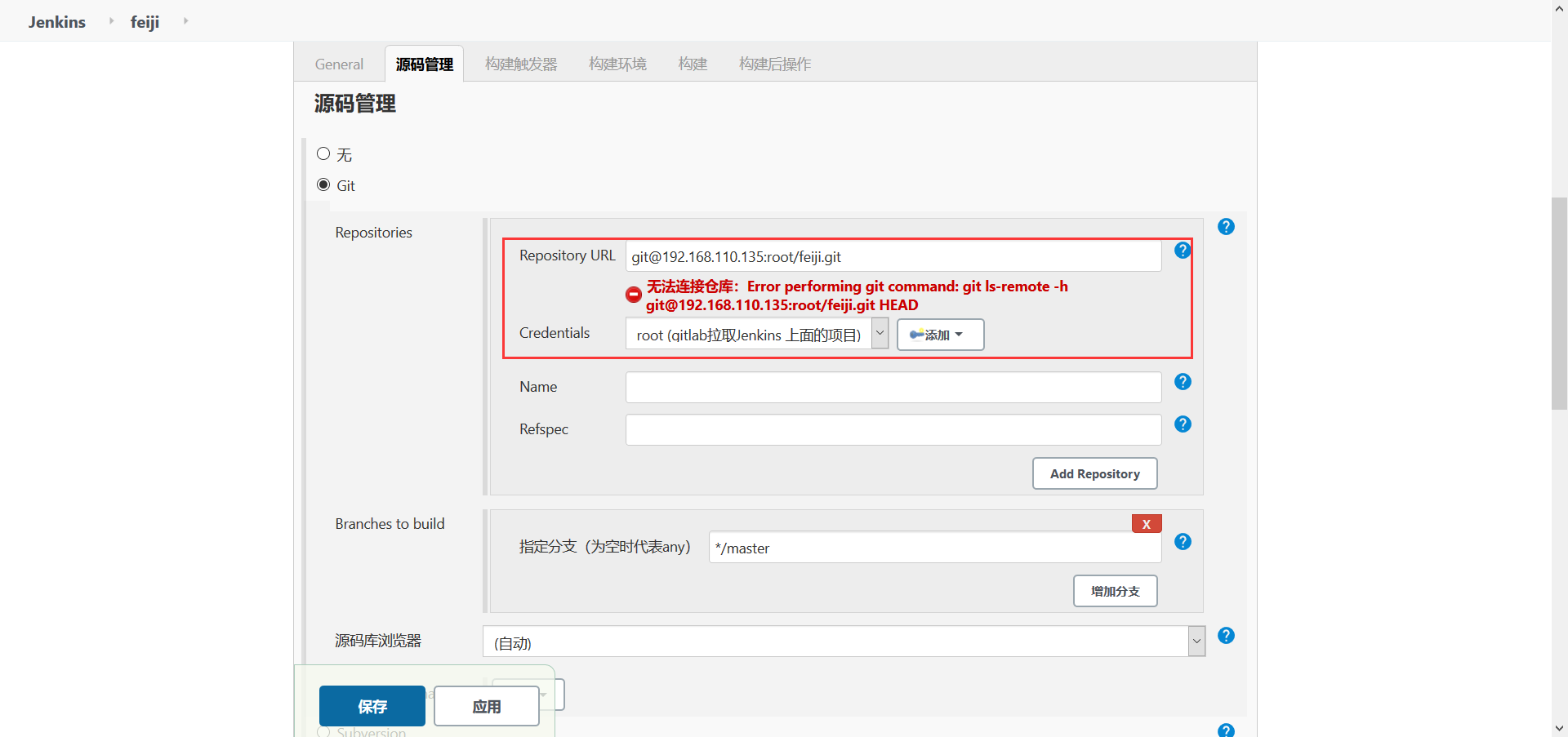Switch to the 构建触发器 tab
Image resolution: width=1568 pixels, height=737 pixels.
pos(521,64)
